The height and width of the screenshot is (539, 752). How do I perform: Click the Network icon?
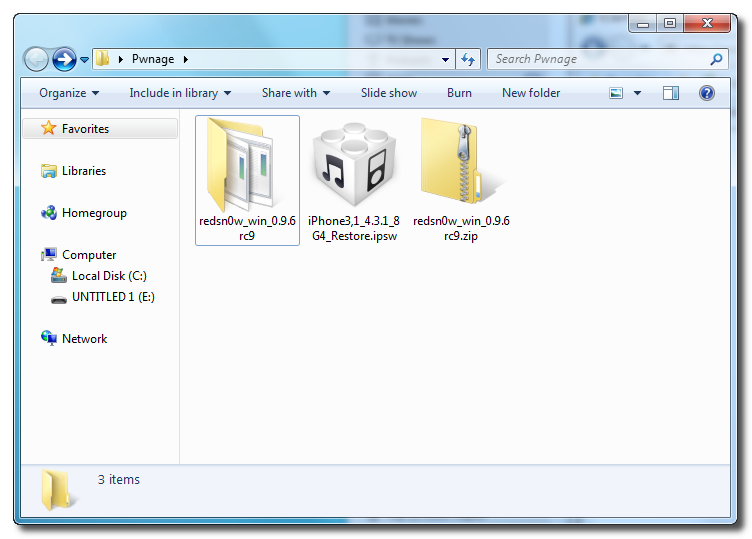coord(48,338)
